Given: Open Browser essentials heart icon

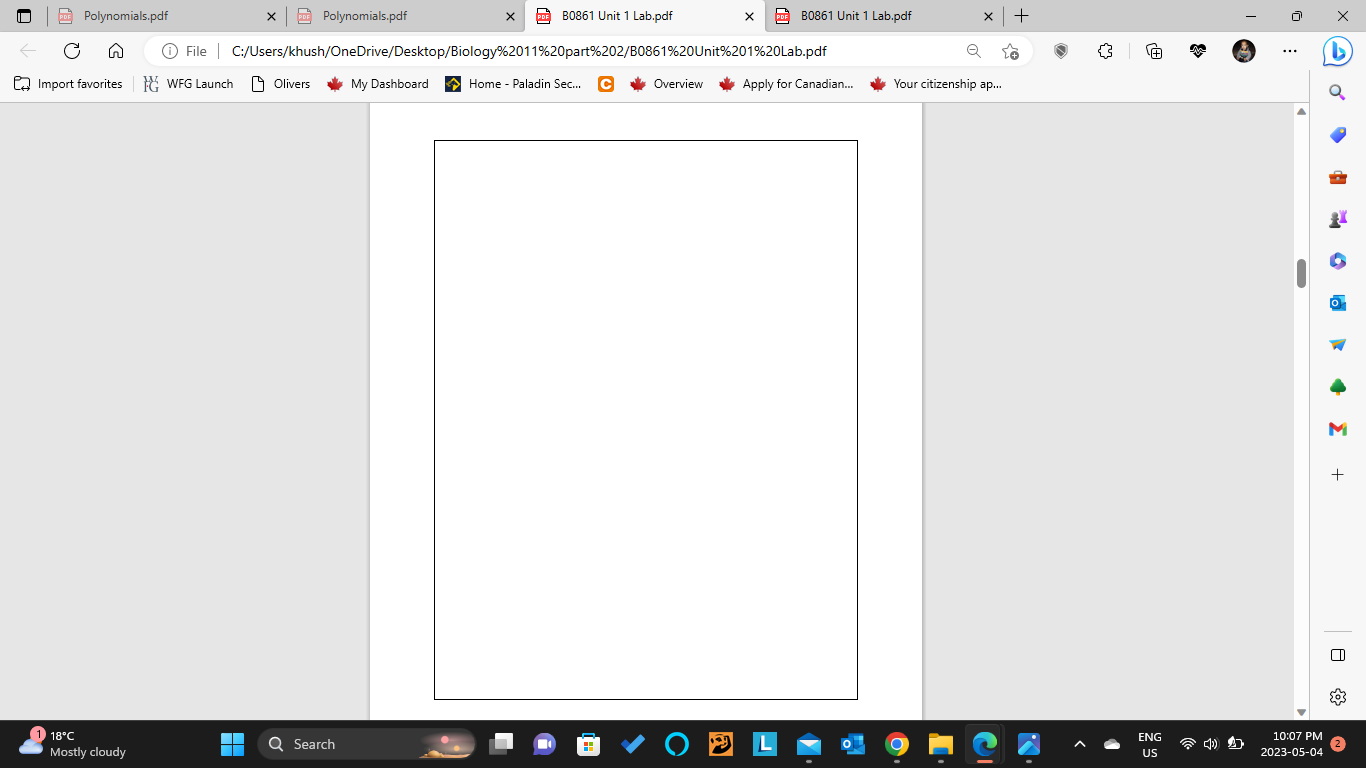Looking at the screenshot, I should tap(1198, 51).
